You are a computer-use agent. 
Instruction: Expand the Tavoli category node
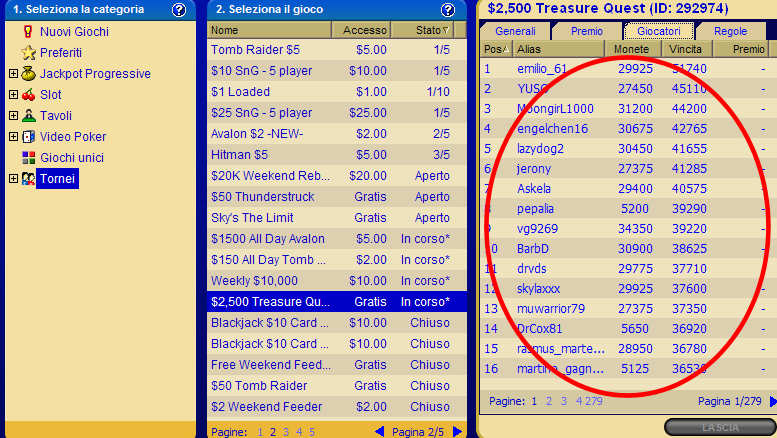[x=13, y=116]
